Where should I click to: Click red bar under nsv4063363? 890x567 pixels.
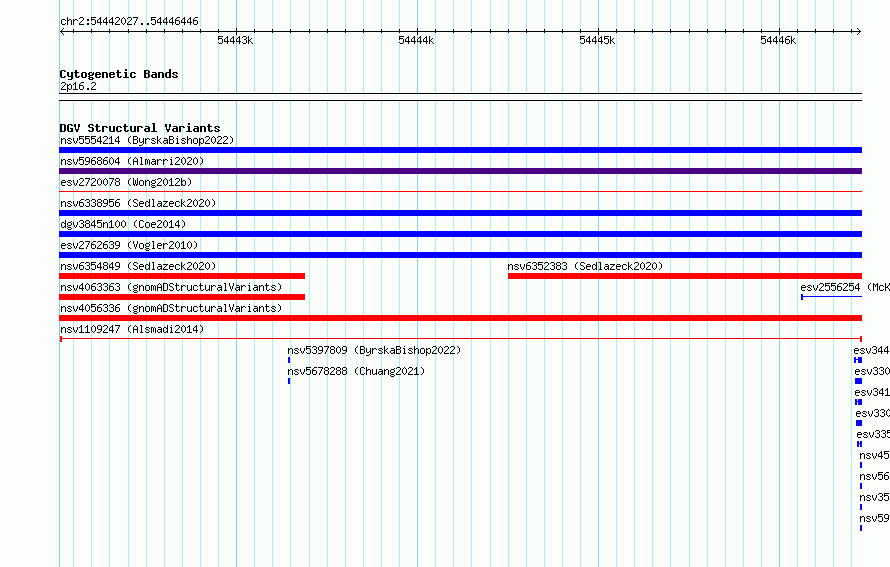pyautogui.click(x=182, y=297)
